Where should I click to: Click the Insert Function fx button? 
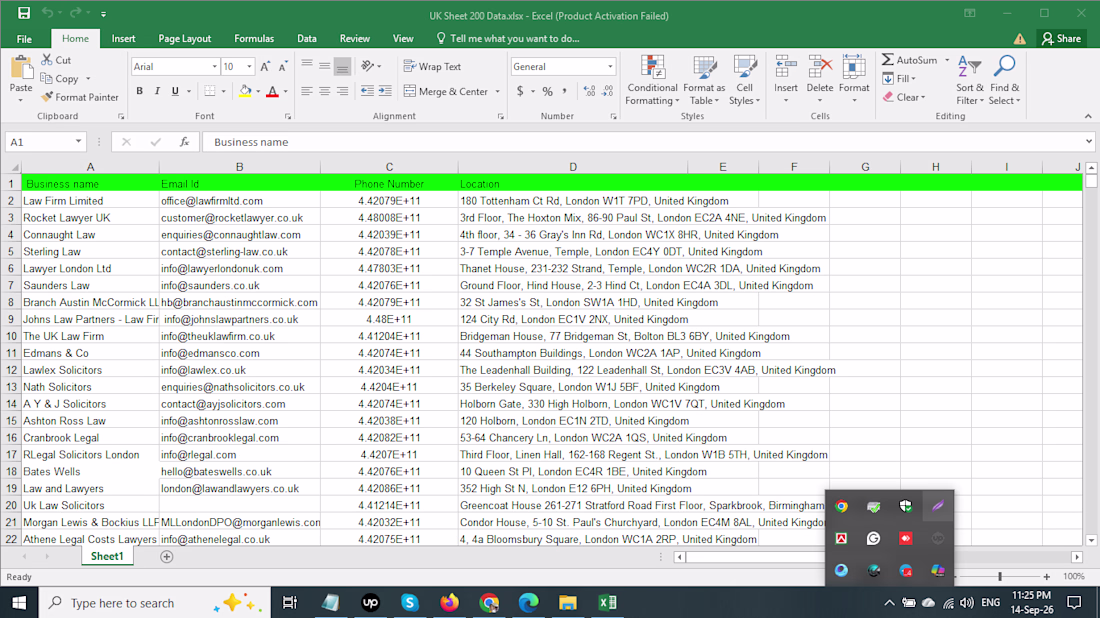tap(184, 142)
